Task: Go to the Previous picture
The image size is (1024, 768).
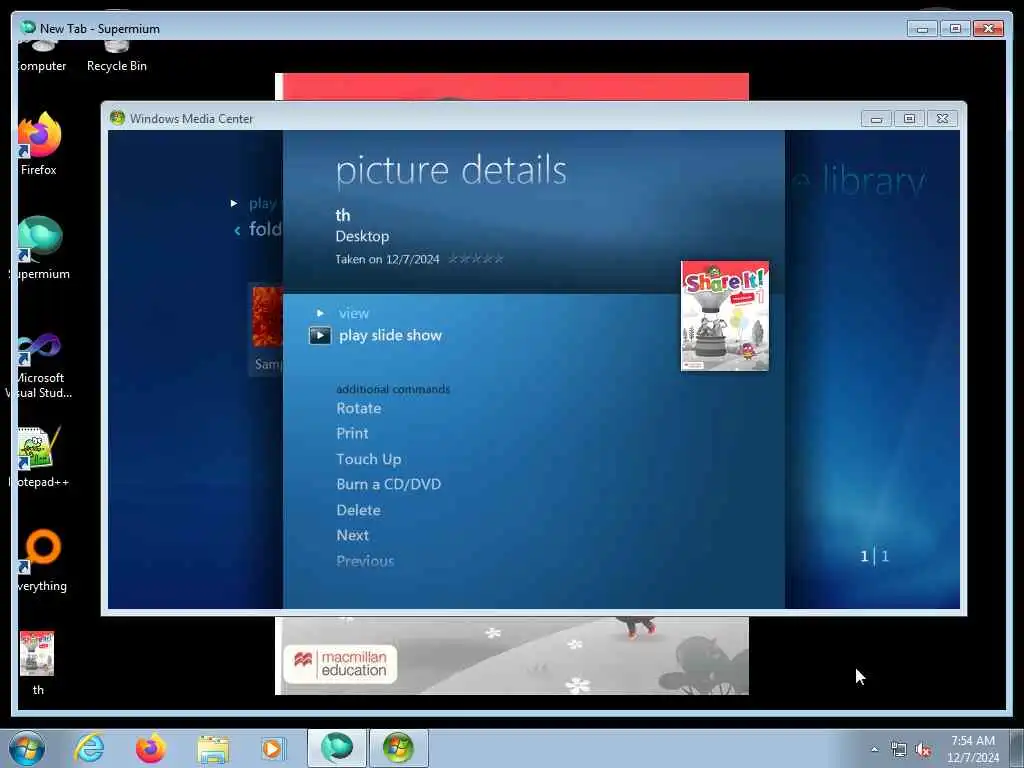Action: coord(365,560)
